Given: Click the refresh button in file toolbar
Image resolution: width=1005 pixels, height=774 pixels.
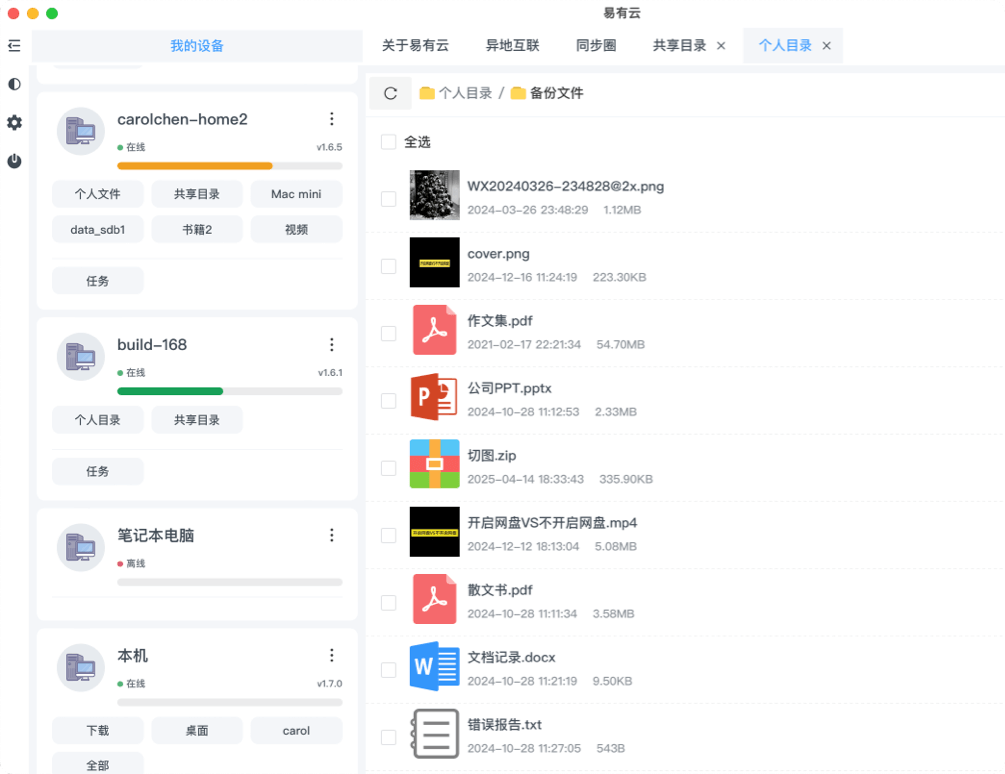Looking at the screenshot, I should tap(390, 93).
